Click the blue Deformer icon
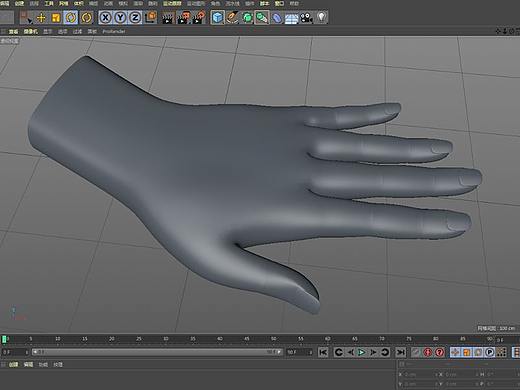 tap(277, 17)
